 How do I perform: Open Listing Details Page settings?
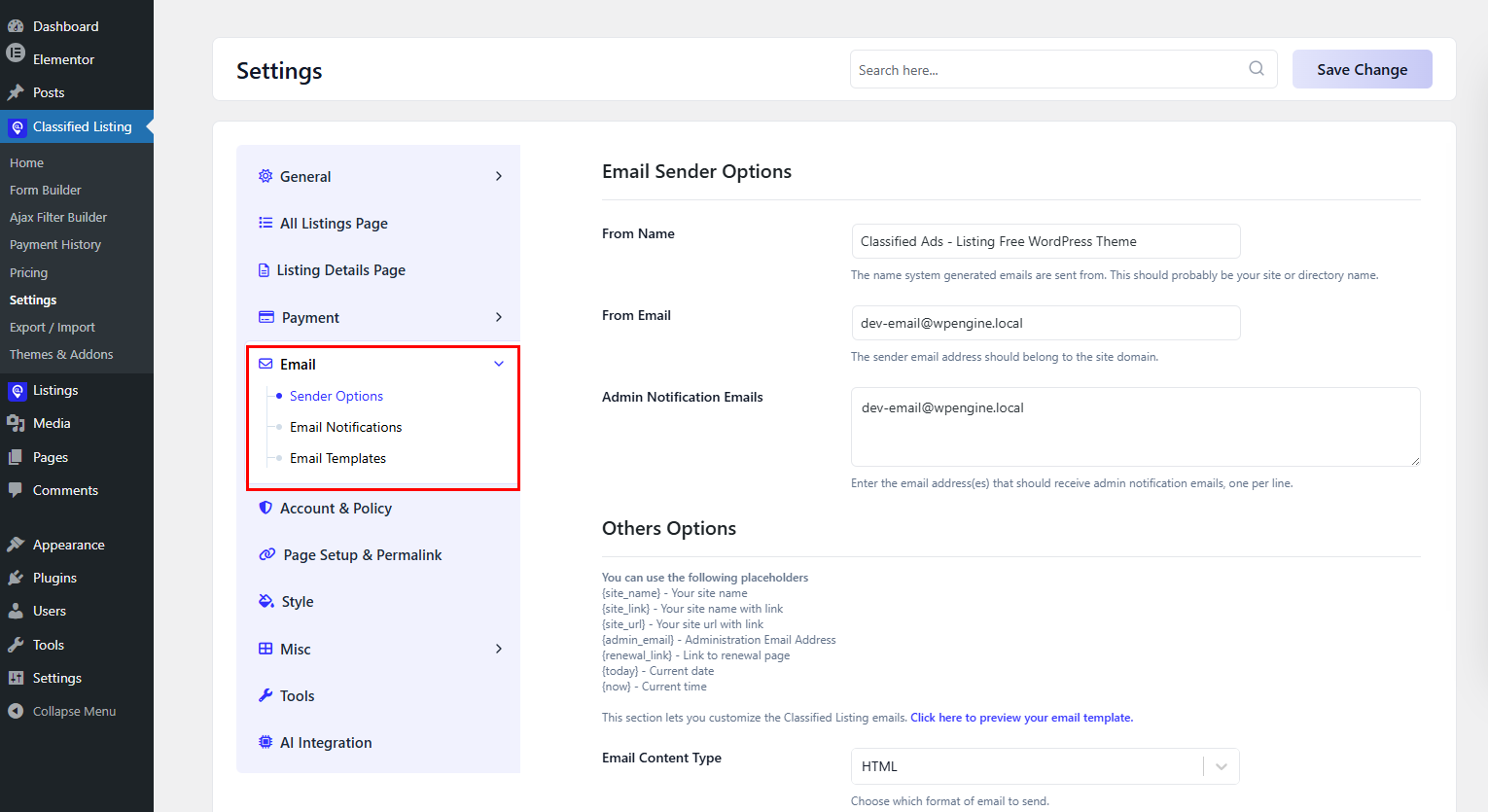[340, 270]
